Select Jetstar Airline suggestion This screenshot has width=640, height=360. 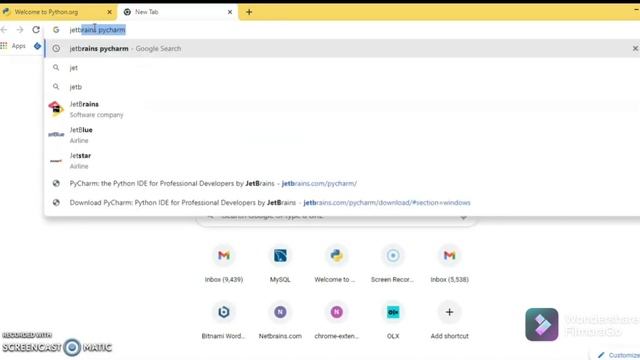[343, 161]
